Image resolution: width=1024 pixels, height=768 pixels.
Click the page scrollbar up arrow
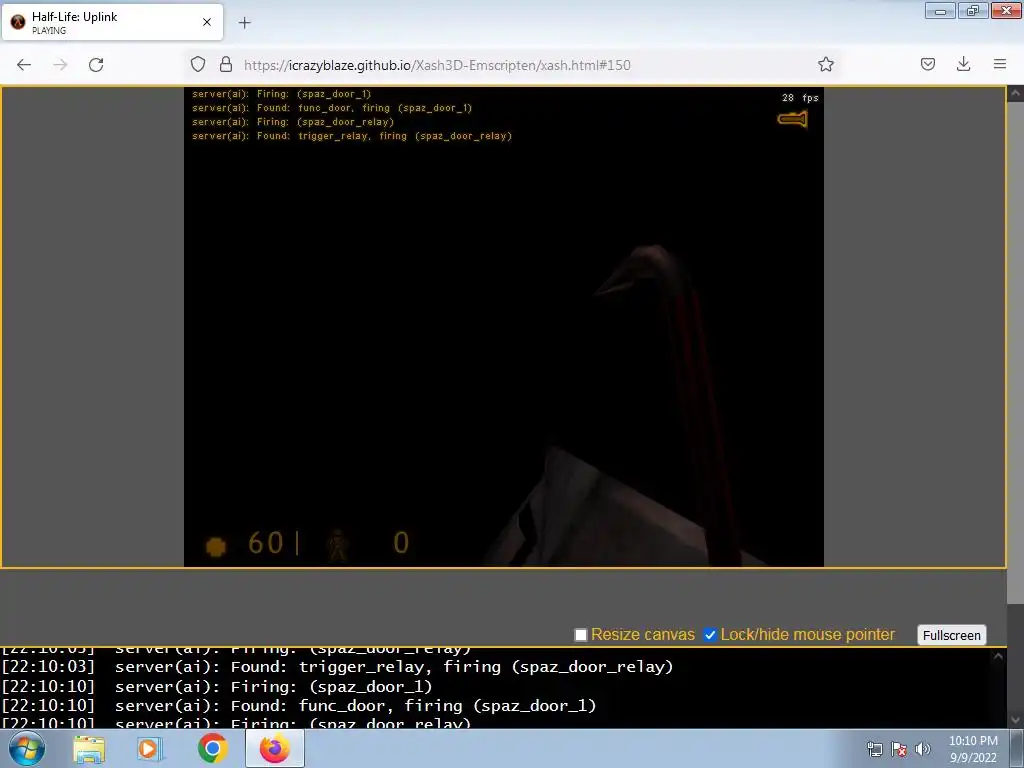(1016, 94)
